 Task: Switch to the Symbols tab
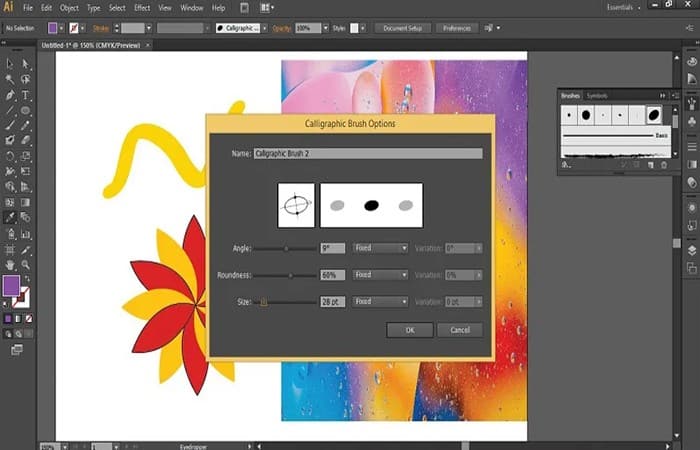(x=596, y=95)
